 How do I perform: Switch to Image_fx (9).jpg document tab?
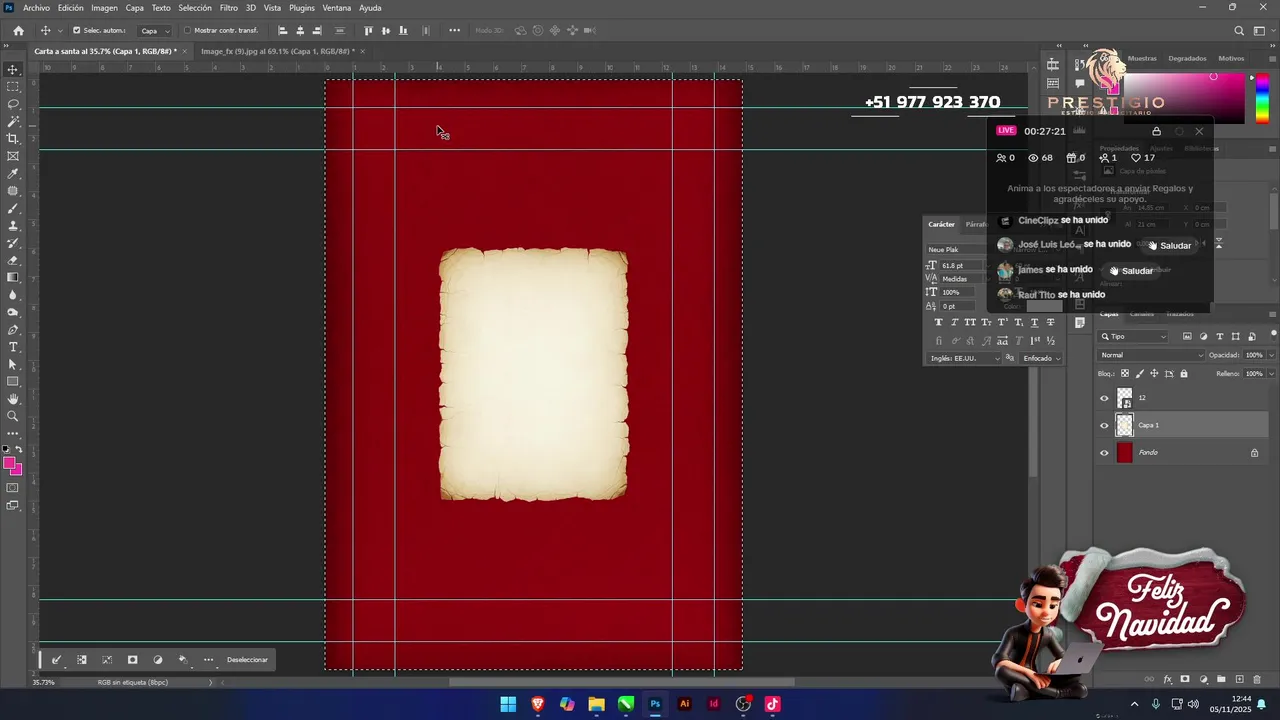coord(278,51)
